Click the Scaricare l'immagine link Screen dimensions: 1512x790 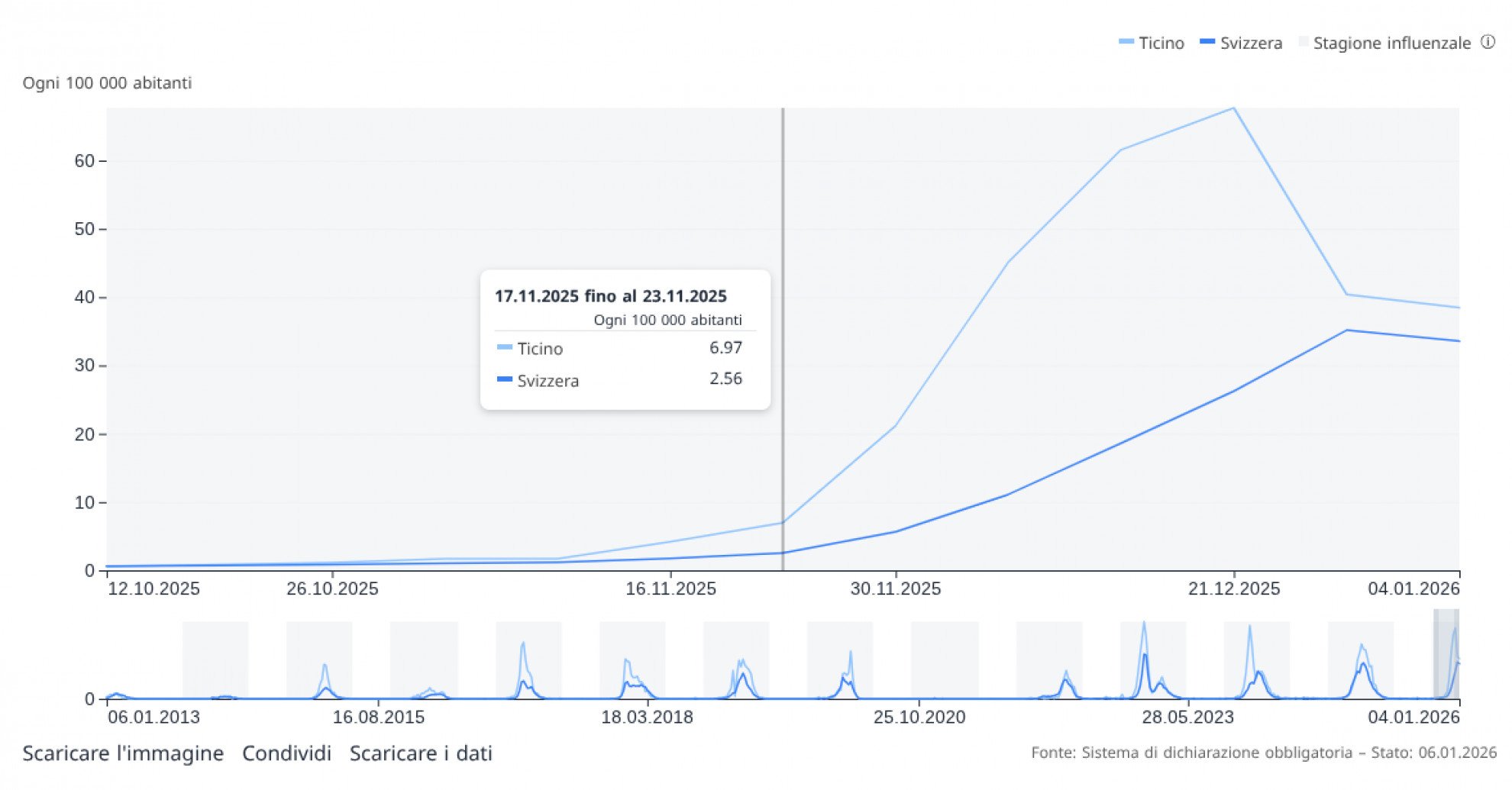[123, 753]
